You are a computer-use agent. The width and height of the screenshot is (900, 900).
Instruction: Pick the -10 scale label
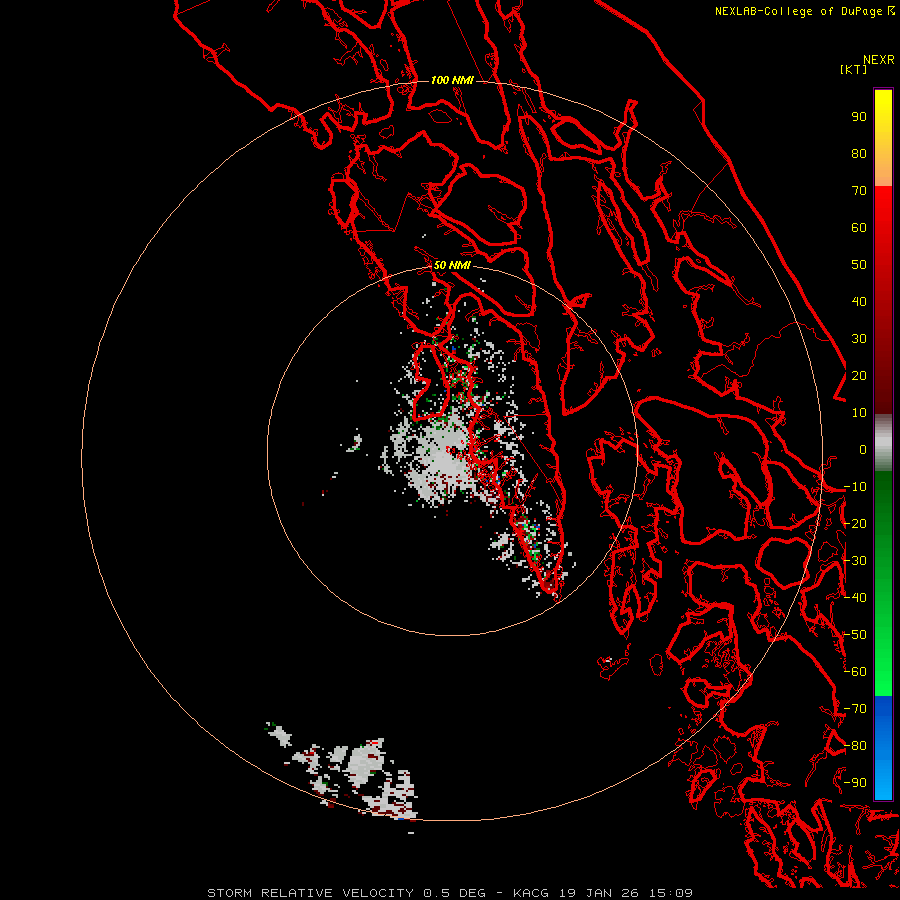(x=855, y=487)
